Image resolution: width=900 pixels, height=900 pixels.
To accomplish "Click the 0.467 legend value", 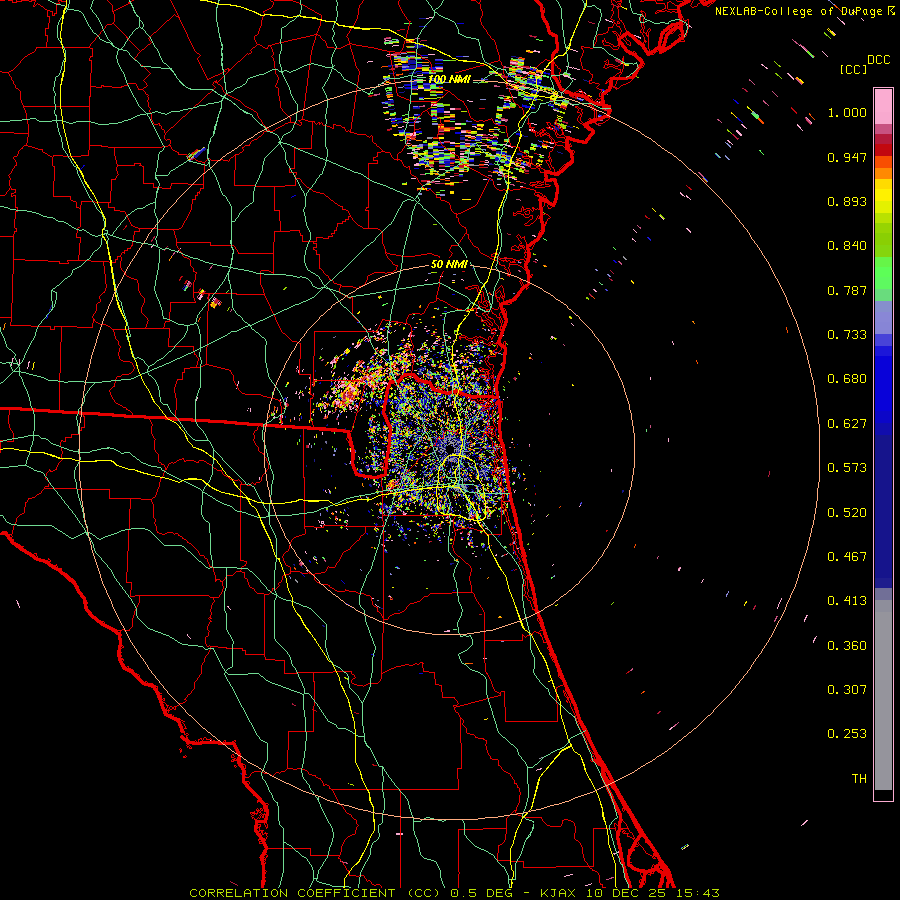I will click(847, 557).
